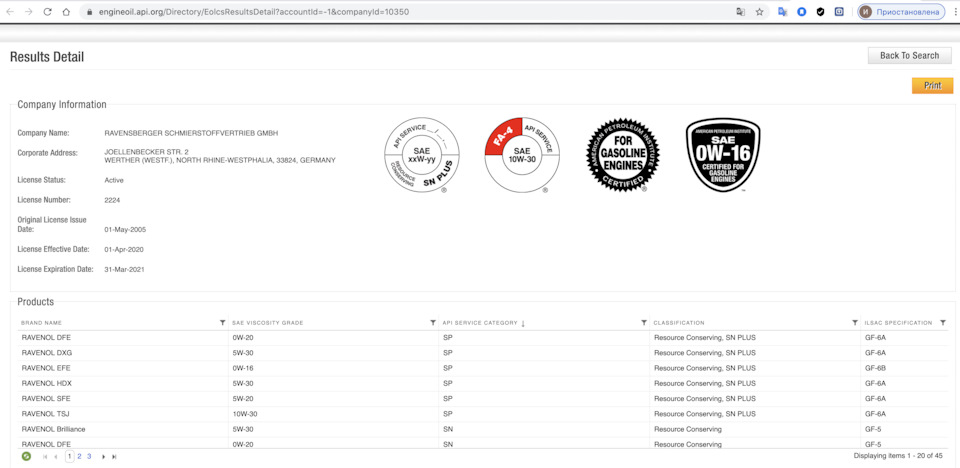The image size is (960, 468).
Task: Open the browser home page icon
Action: (x=66, y=12)
